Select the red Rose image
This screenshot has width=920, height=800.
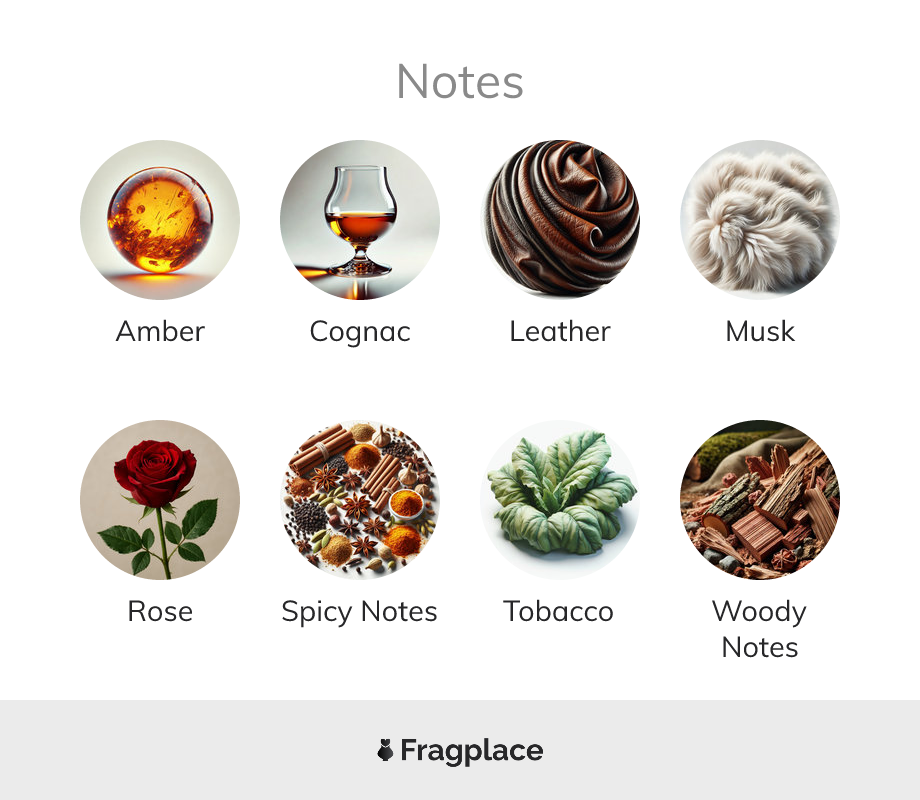(x=160, y=499)
